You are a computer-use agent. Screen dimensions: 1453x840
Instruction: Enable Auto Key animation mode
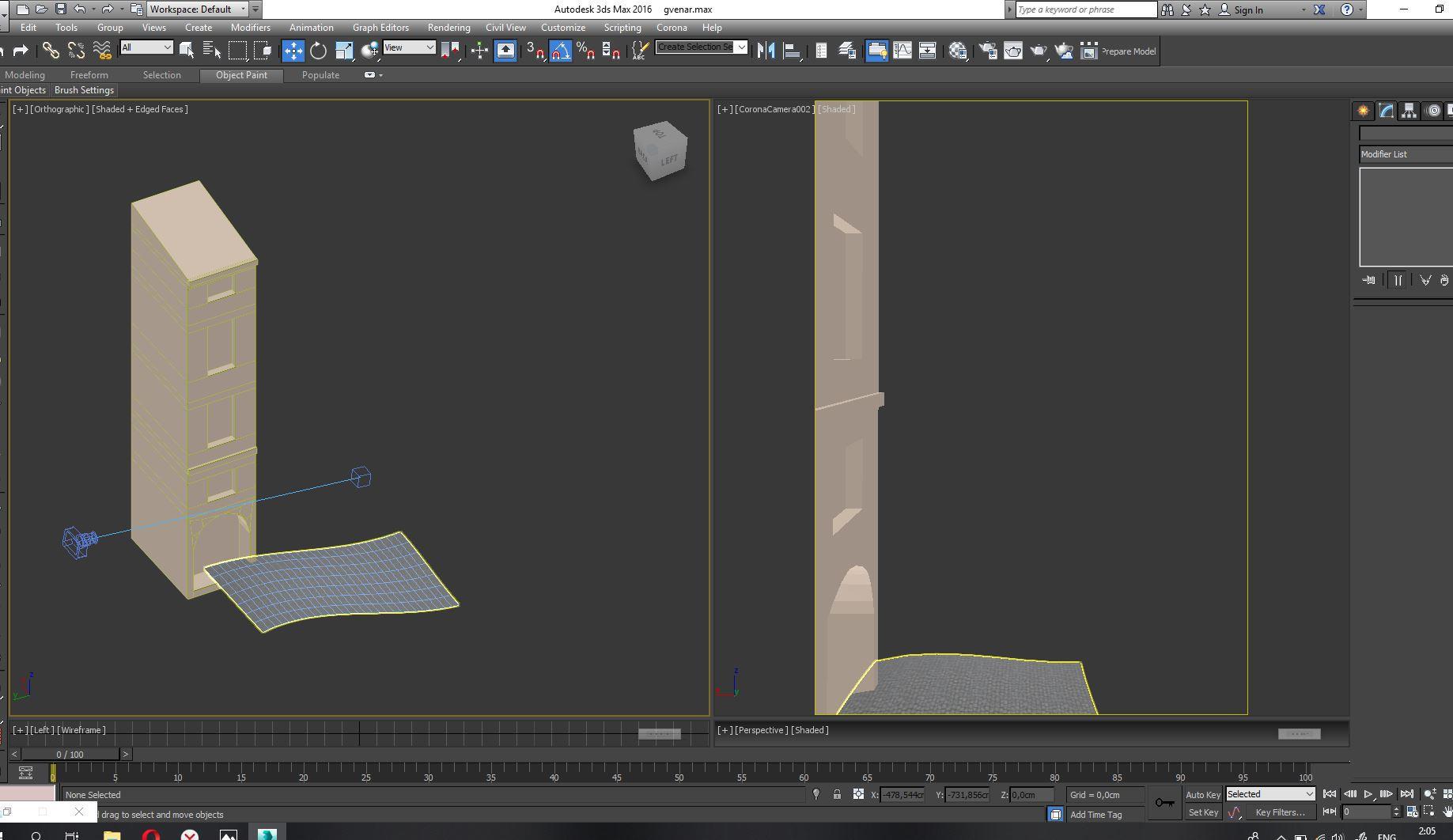(x=1202, y=795)
